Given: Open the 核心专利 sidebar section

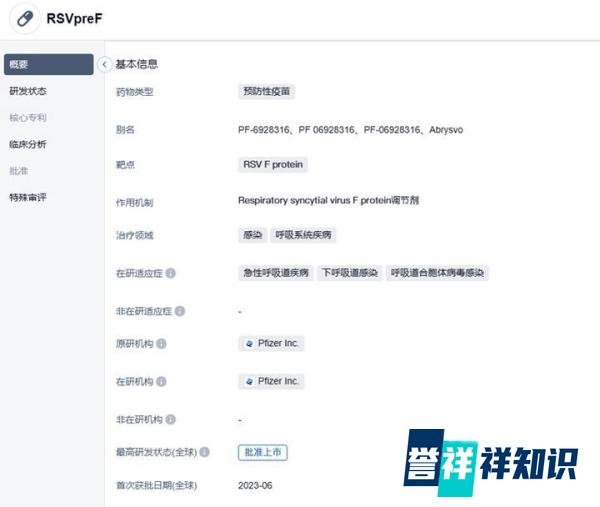Looking at the screenshot, I should click(28, 117).
